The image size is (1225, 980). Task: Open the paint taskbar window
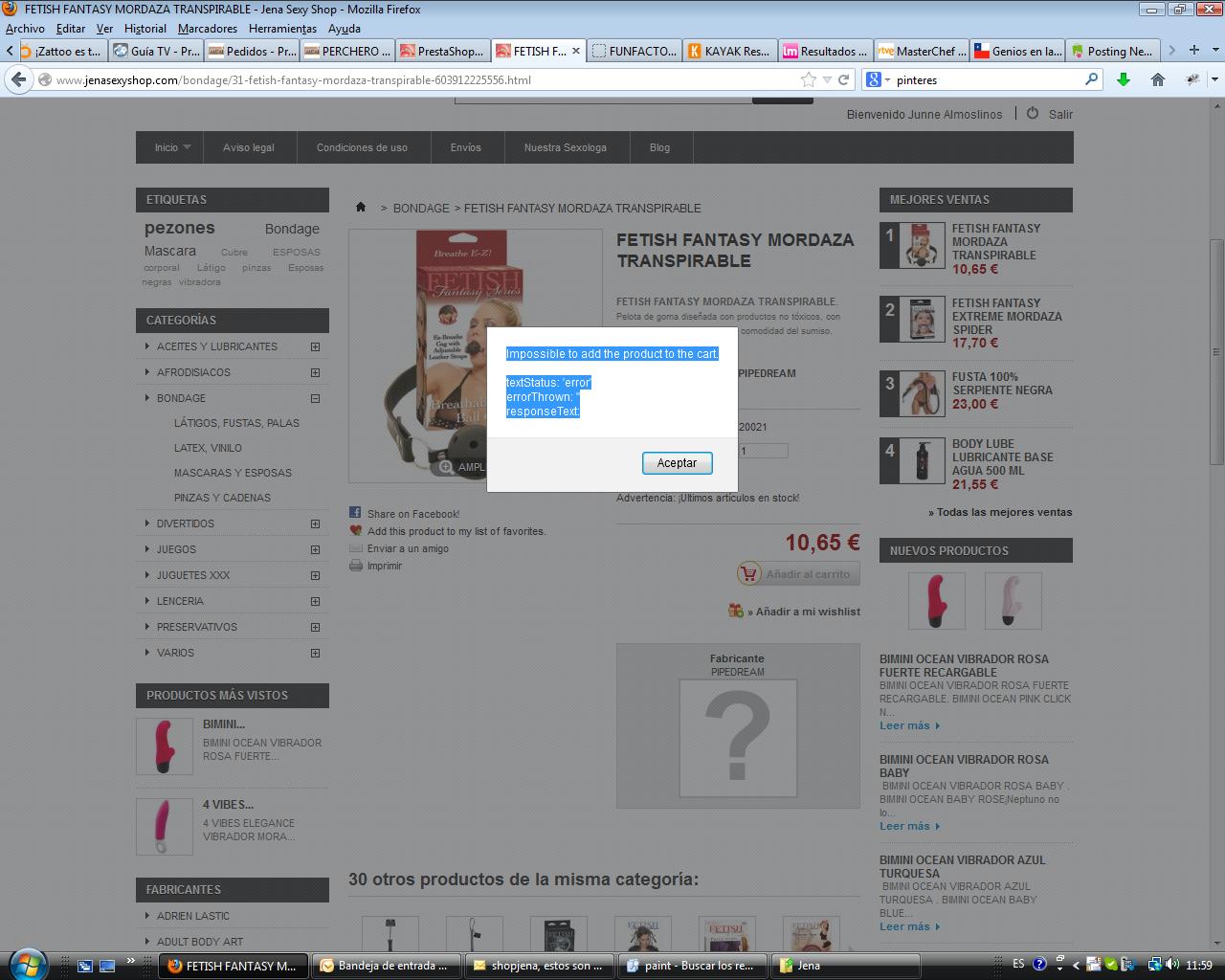point(694,966)
